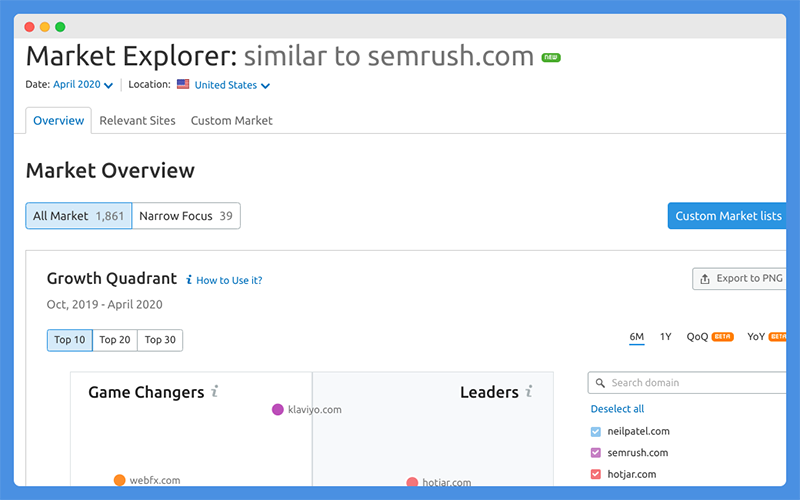Click into the Search domain field
The width and height of the screenshot is (800, 500).
(687, 383)
